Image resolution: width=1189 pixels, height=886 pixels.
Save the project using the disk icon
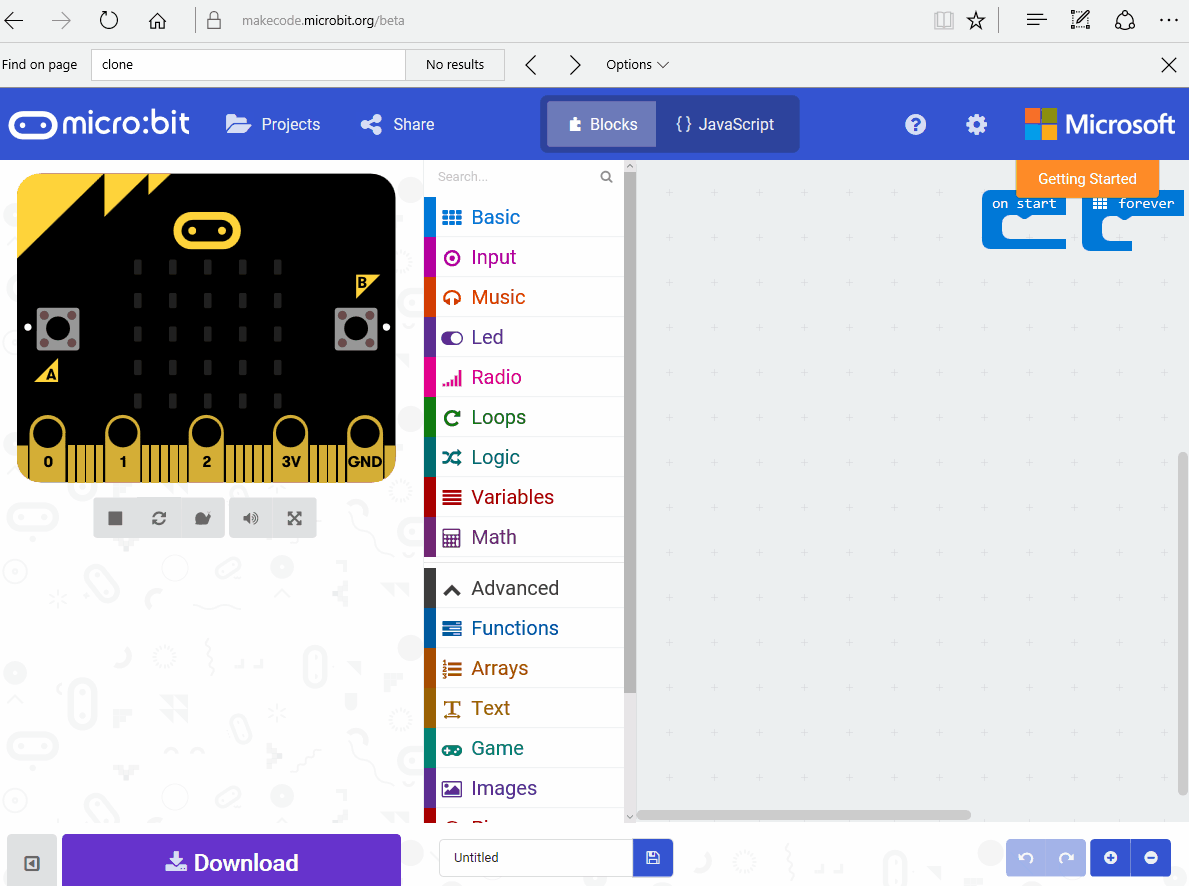(653, 857)
